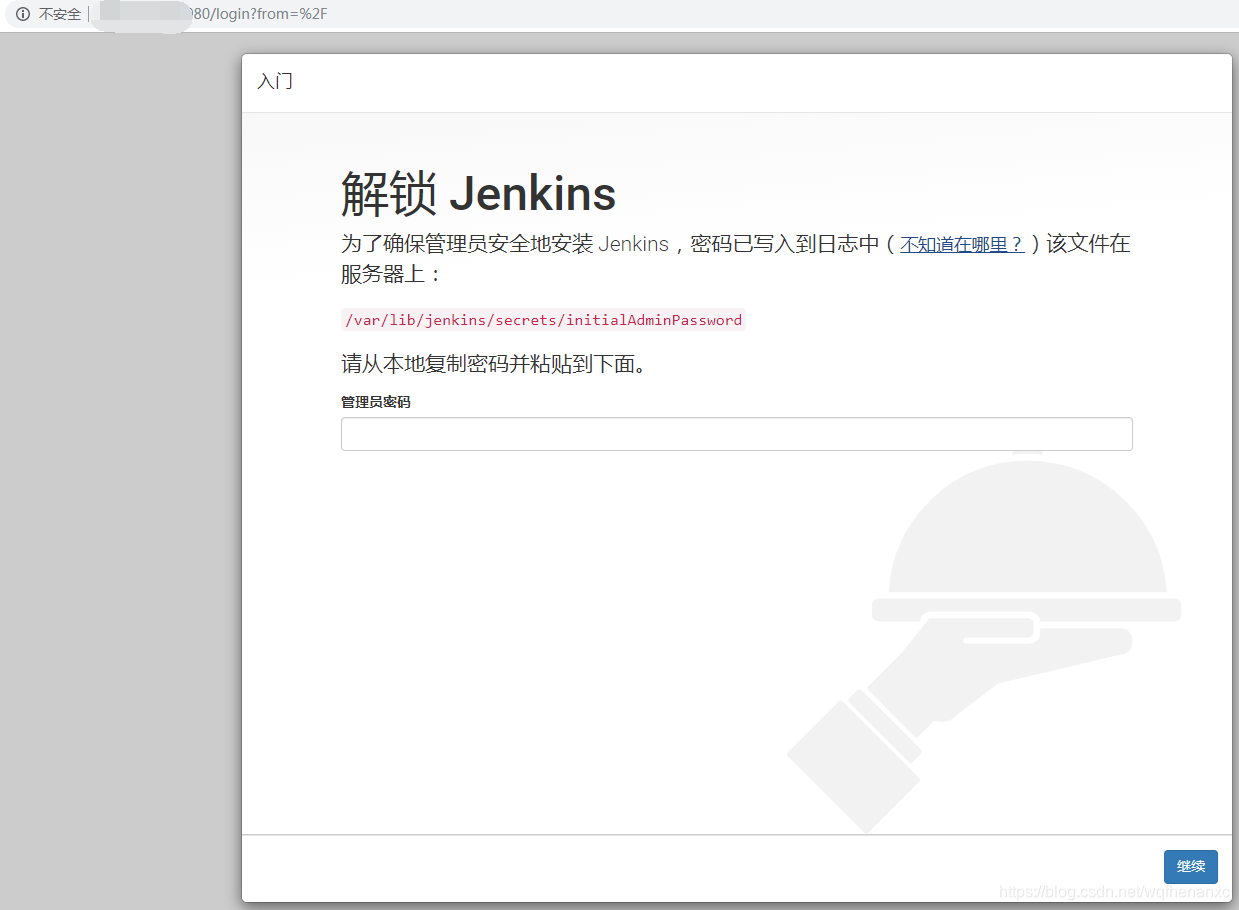Image resolution: width=1239 pixels, height=910 pixels.
Task: Click the 继续 button
Action: [x=1190, y=867]
